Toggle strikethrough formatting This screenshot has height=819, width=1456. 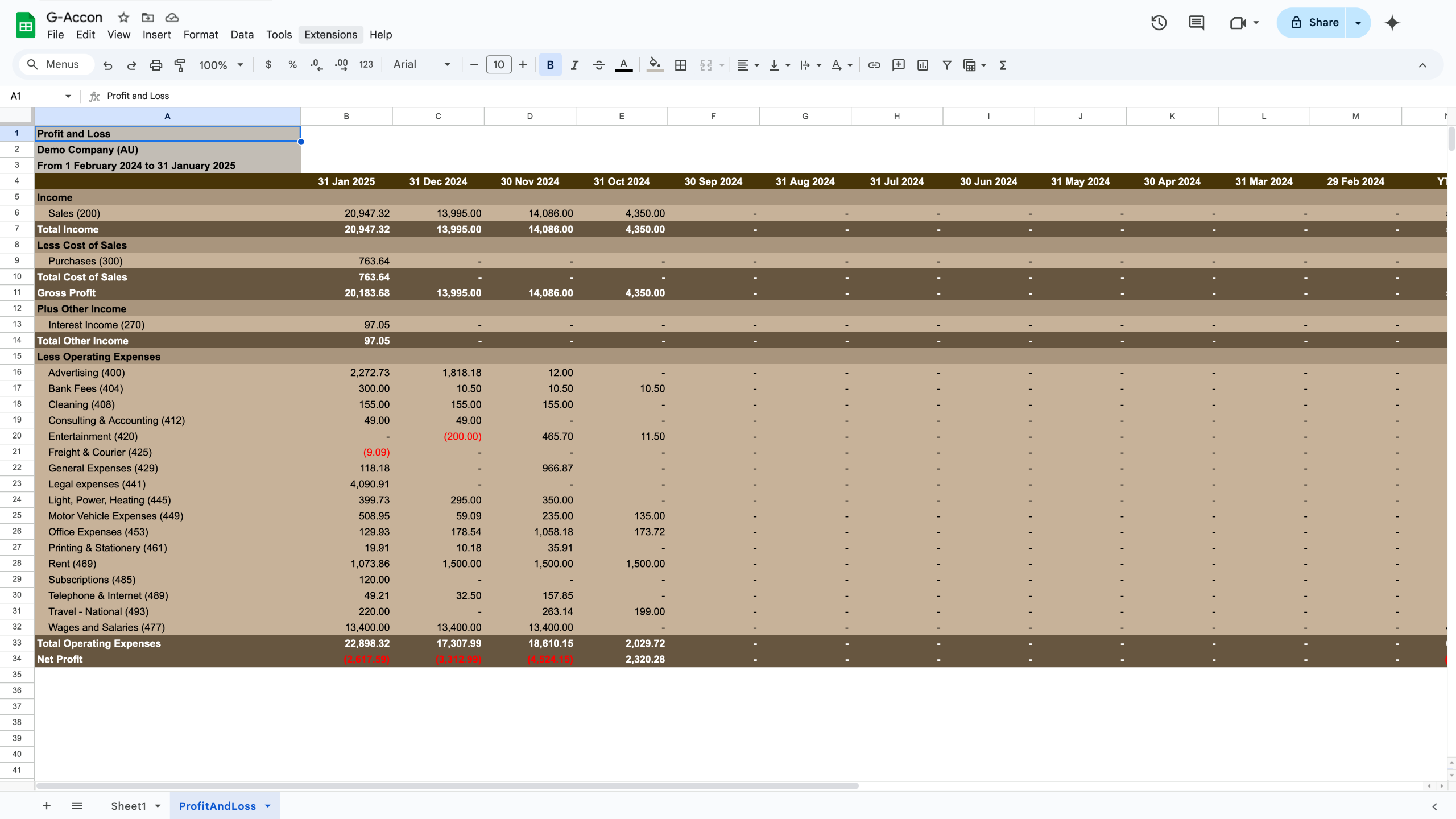click(x=599, y=65)
